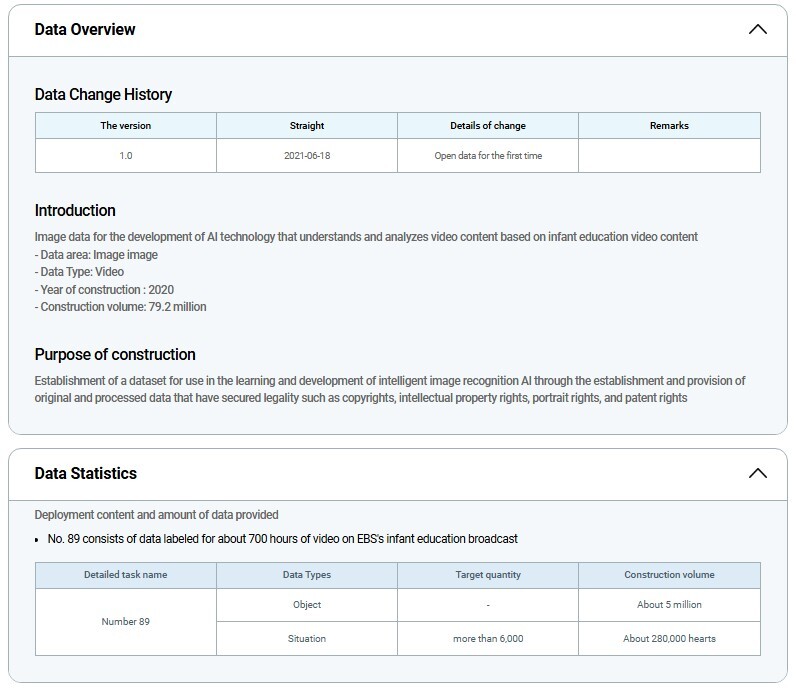Click the 'more than 6,000' target cell

click(x=488, y=638)
